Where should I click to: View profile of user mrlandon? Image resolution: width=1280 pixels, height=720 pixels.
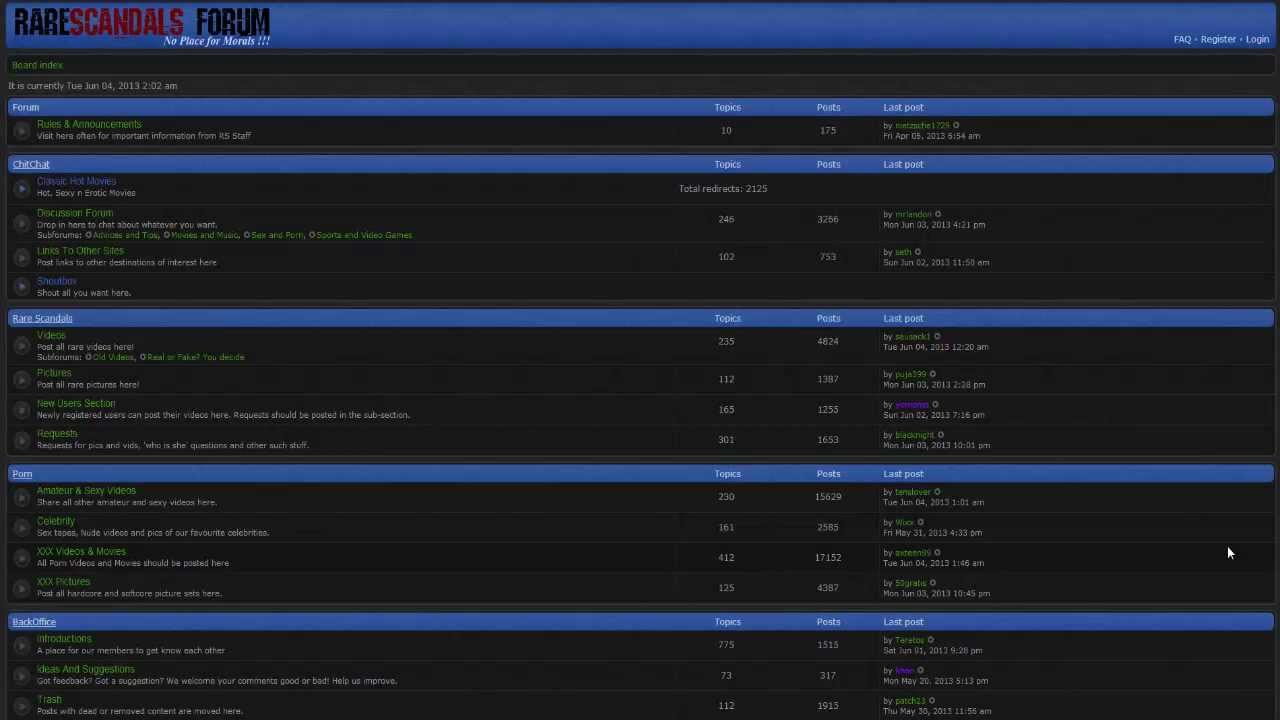(x=913, y=214)
